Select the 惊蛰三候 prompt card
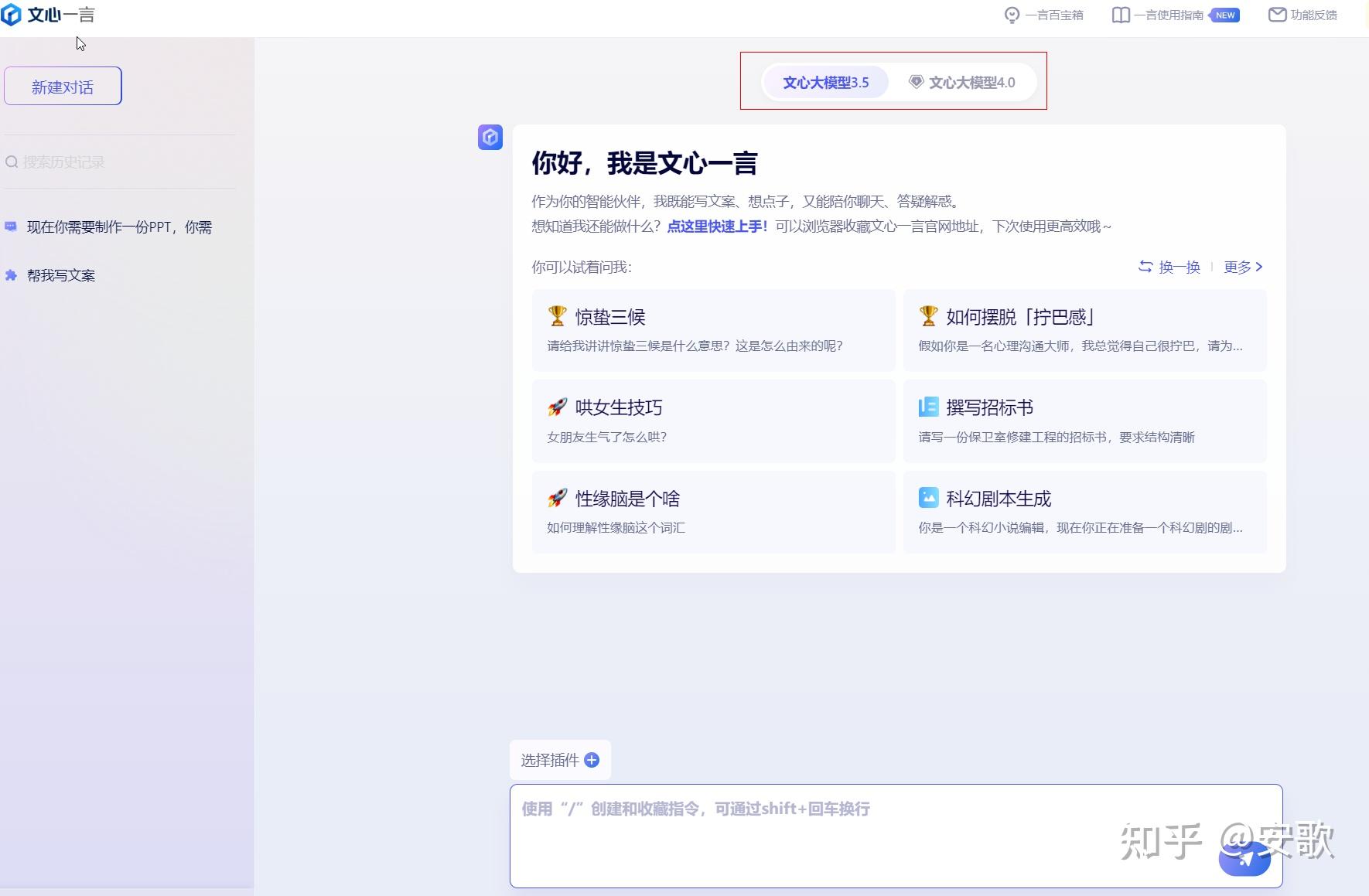1369x896 pixels. coord(713,330)
